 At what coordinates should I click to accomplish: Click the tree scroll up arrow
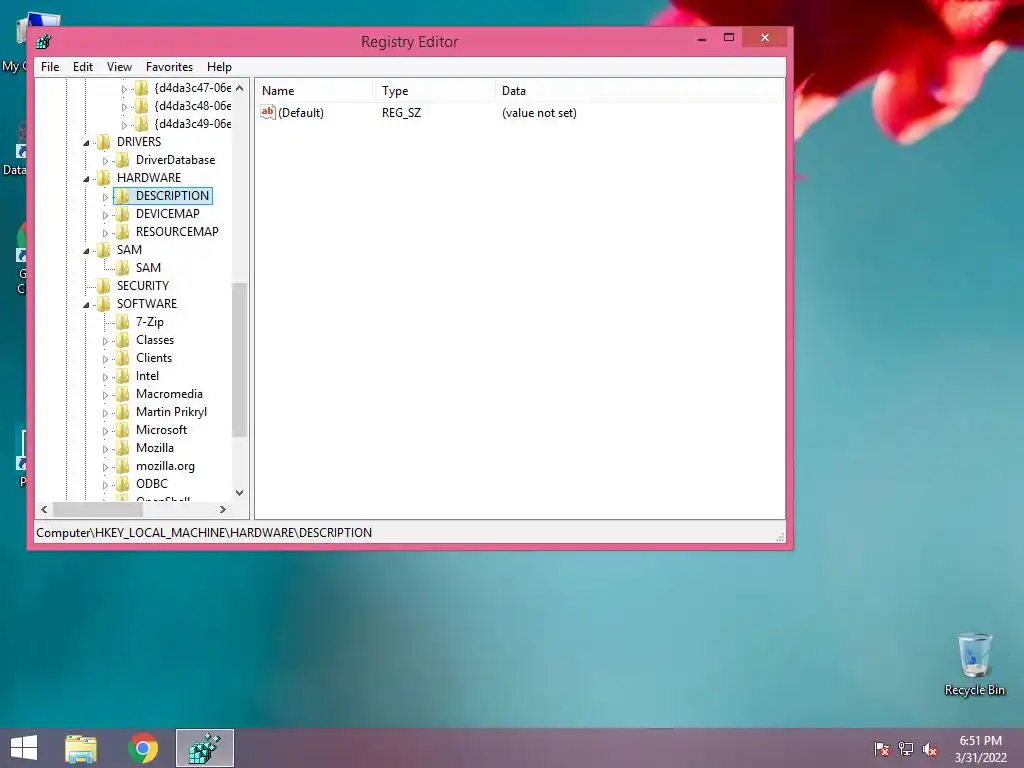(x=240, y=88)
